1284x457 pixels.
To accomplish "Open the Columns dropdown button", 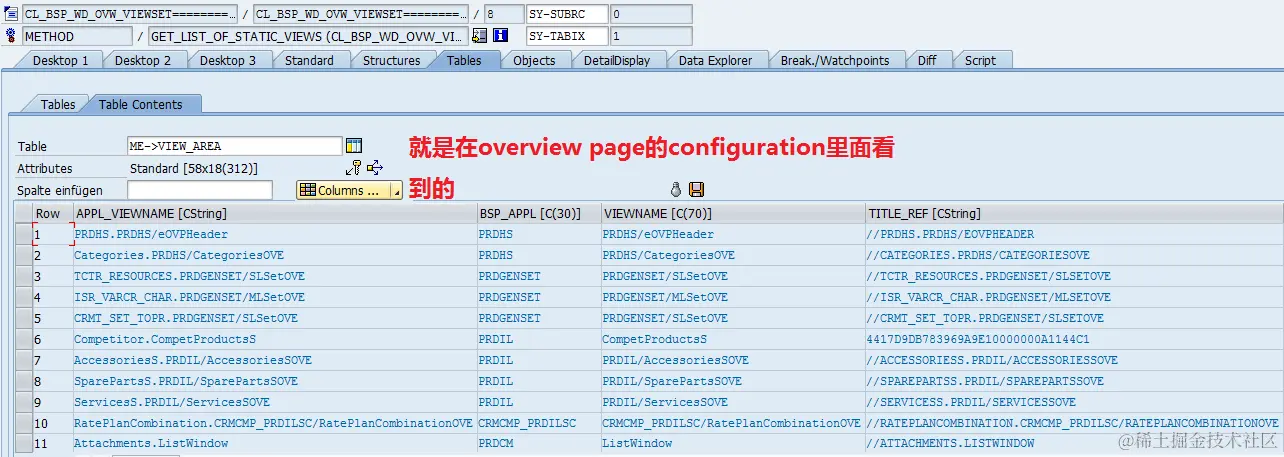I will 349,190.
